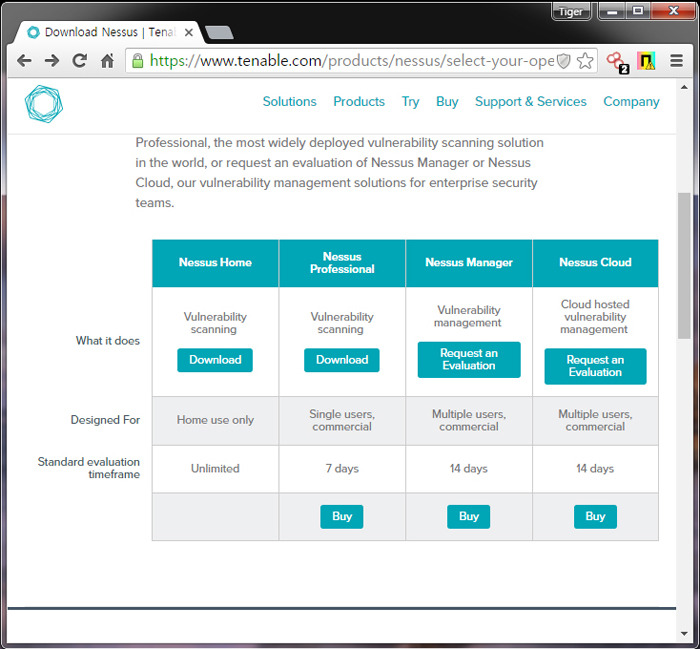Click the shield icon in address bar
The width and height of the screenshot is (700, 649).
(x=564, y=61)
